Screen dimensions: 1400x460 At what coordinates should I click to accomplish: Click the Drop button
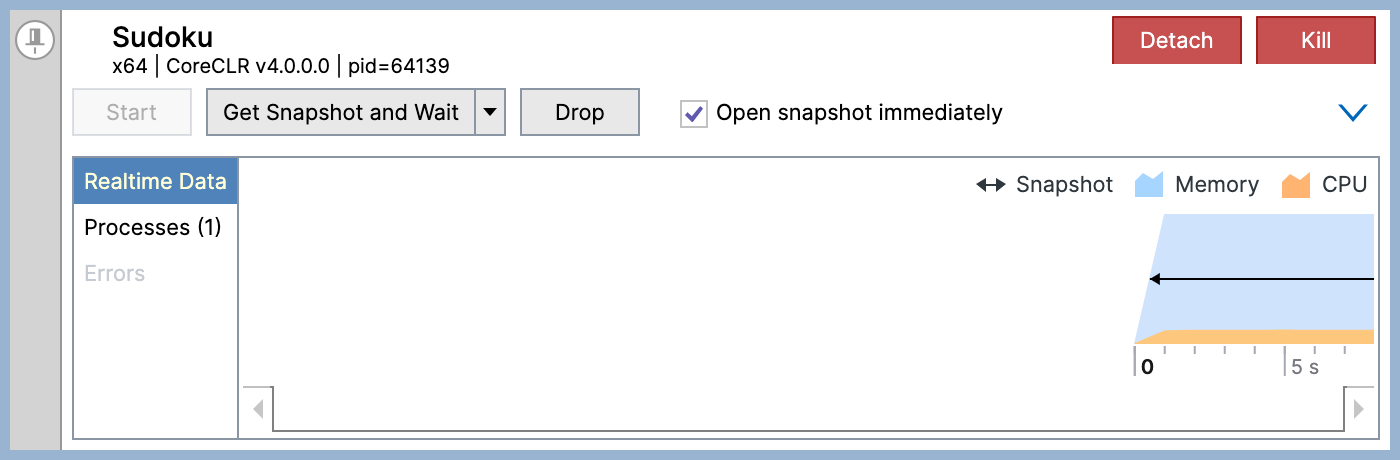pos(579,112)
